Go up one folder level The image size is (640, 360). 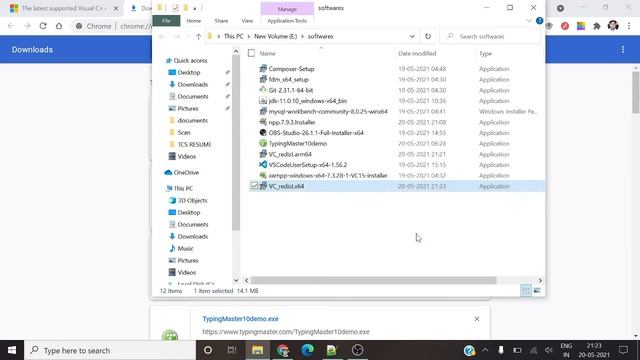198,36
